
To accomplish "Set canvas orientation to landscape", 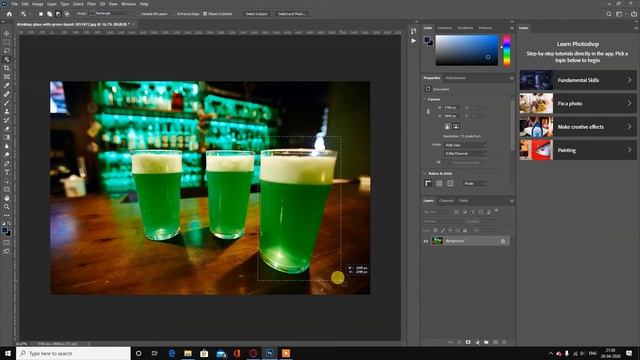I will tap(456, 127).
